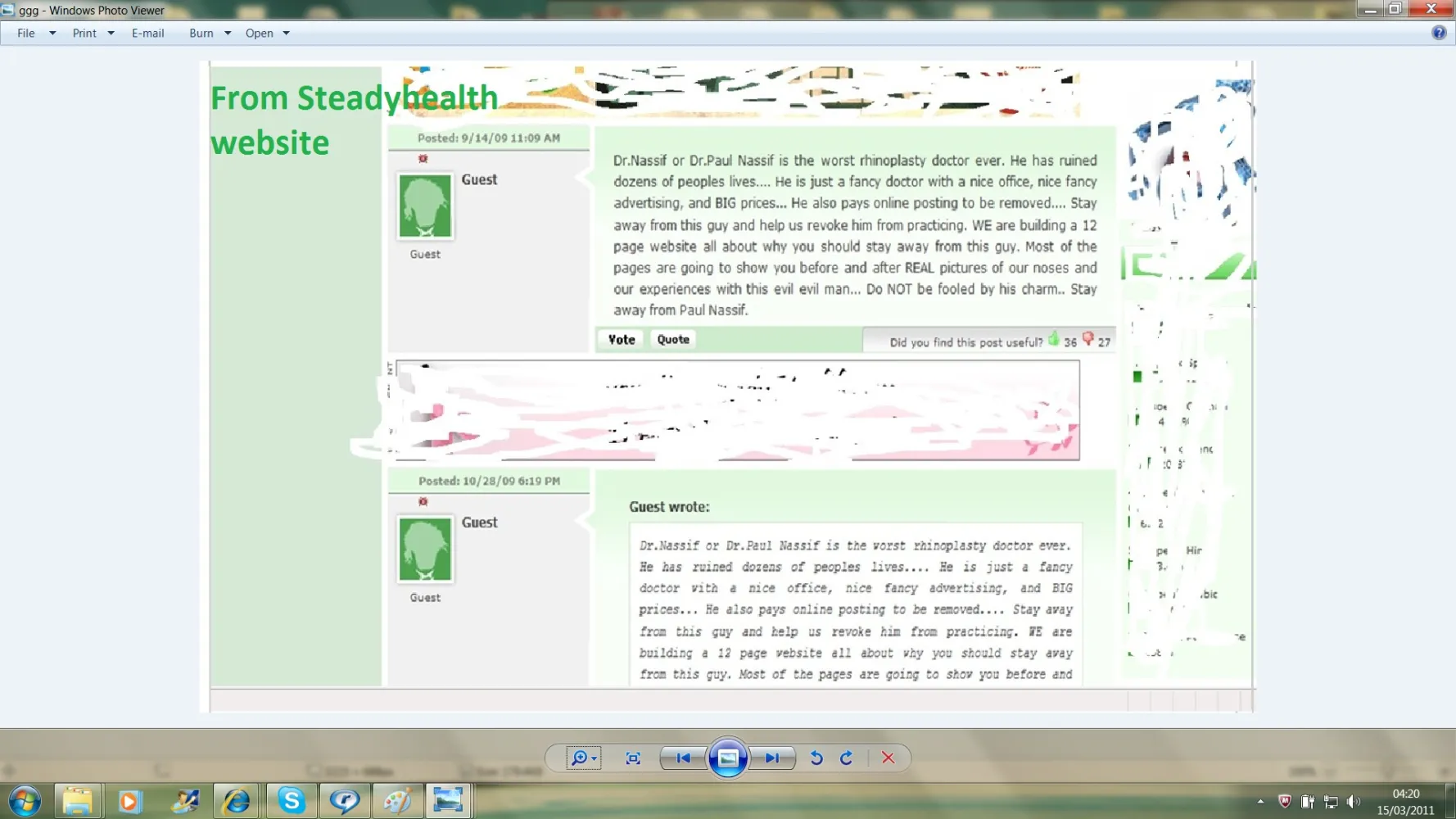Go to the previous image

click(684, 758)
